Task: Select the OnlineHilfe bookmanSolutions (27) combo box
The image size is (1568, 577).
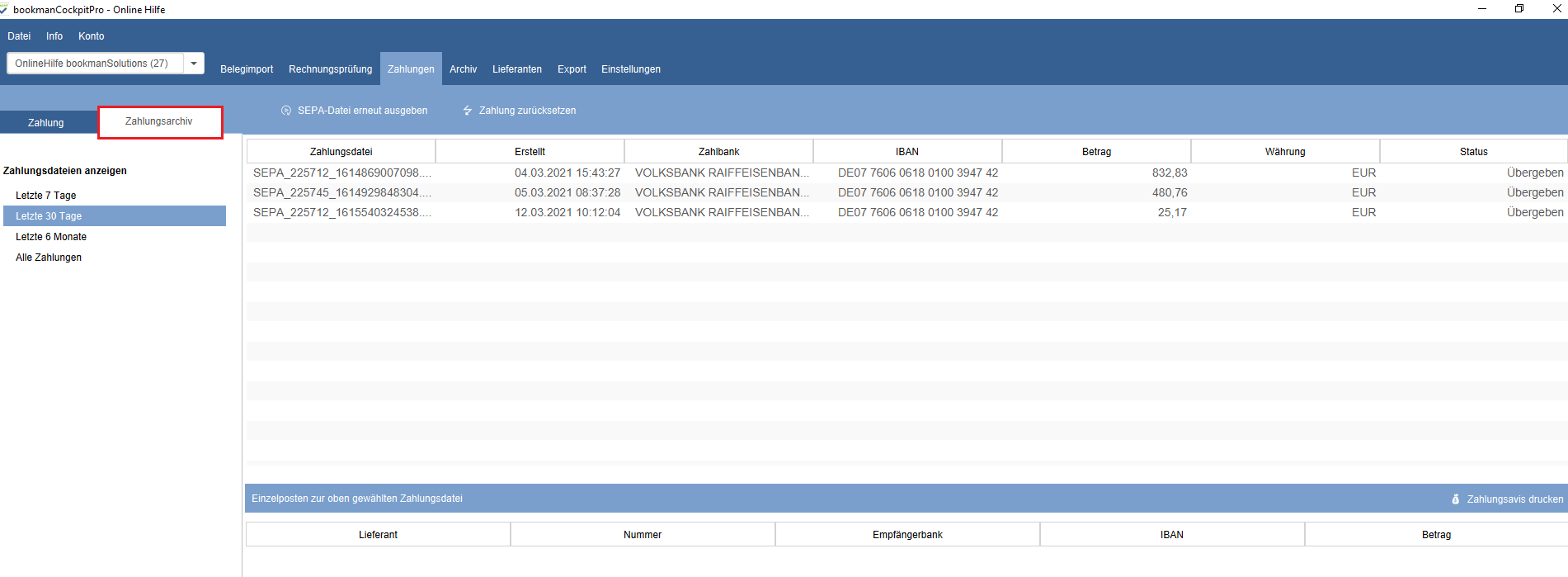Action: point(106,64)
